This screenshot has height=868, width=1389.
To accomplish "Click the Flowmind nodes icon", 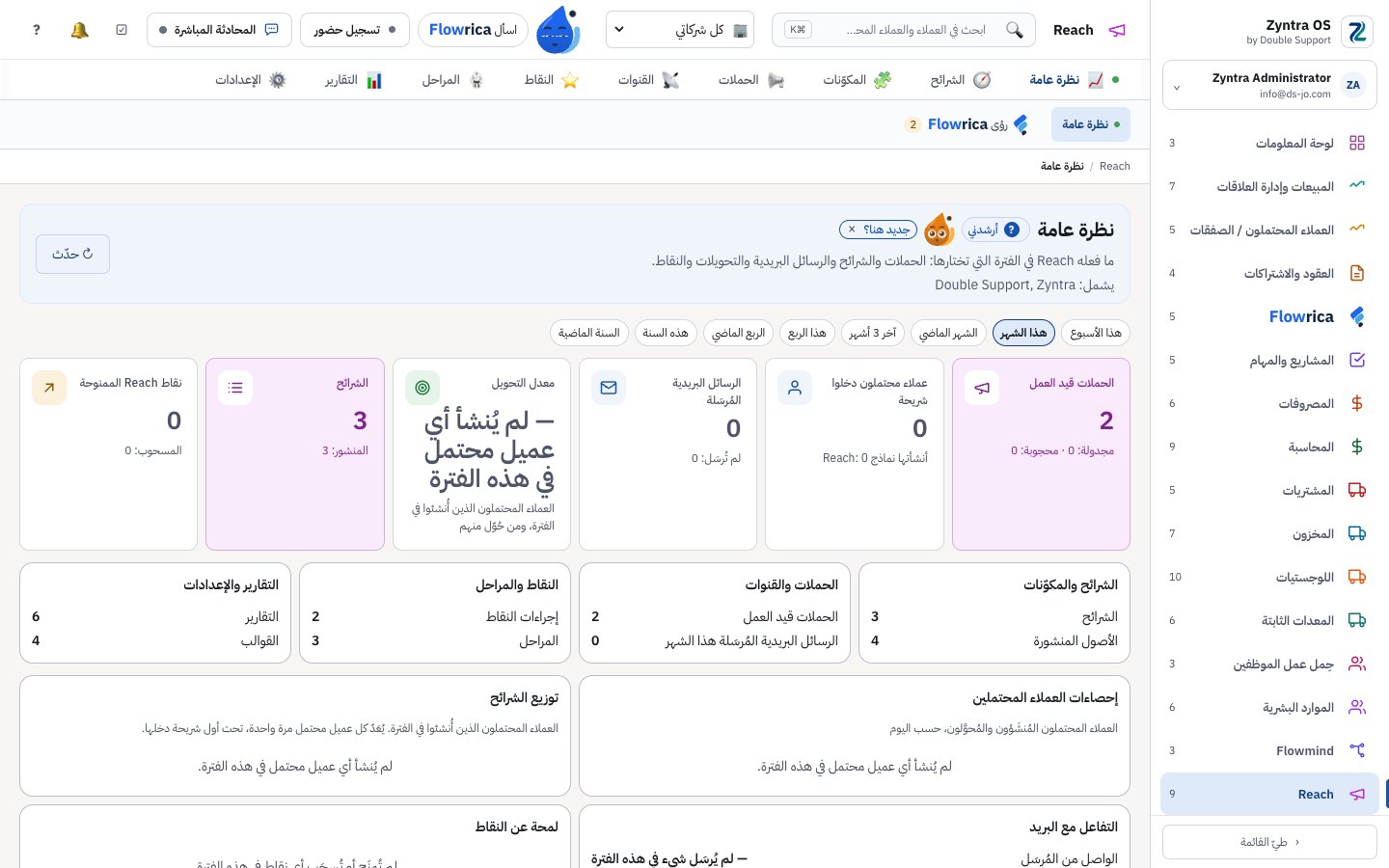I will tap(1357, 750).
